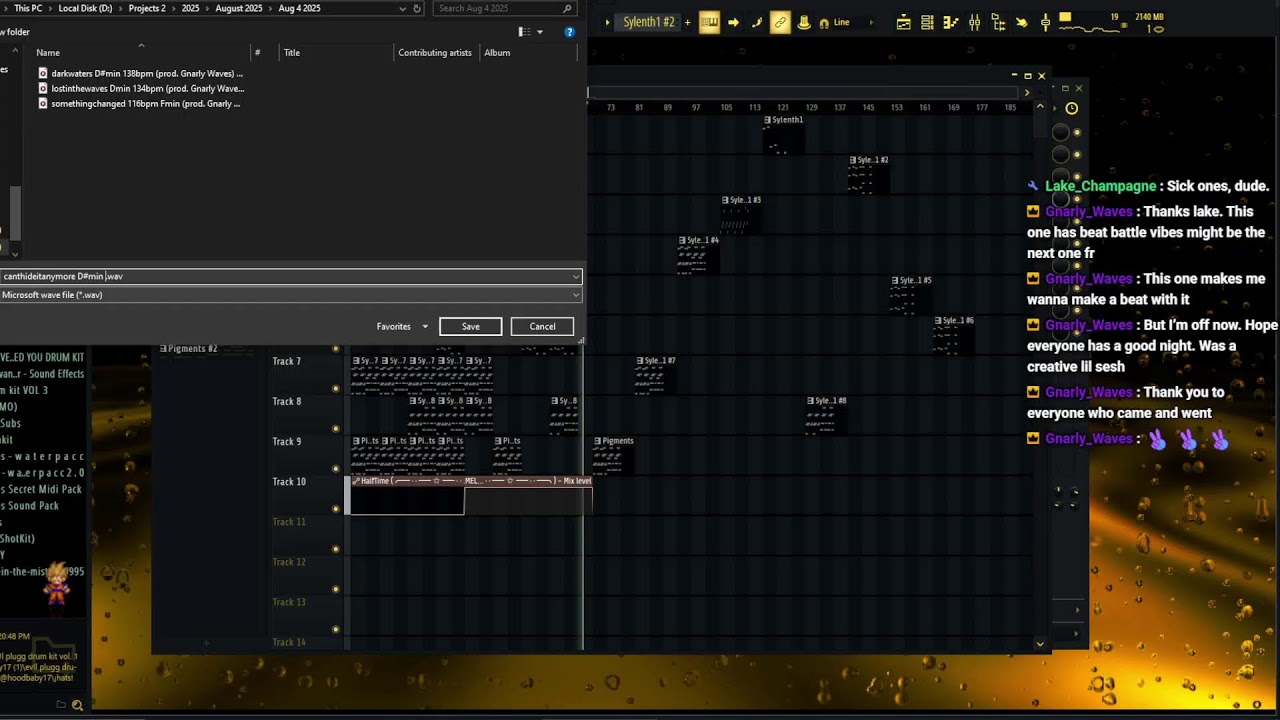This screenshot has height=720, width=1280.
Task: Open the piano roll icon
Action: [950, 22]
